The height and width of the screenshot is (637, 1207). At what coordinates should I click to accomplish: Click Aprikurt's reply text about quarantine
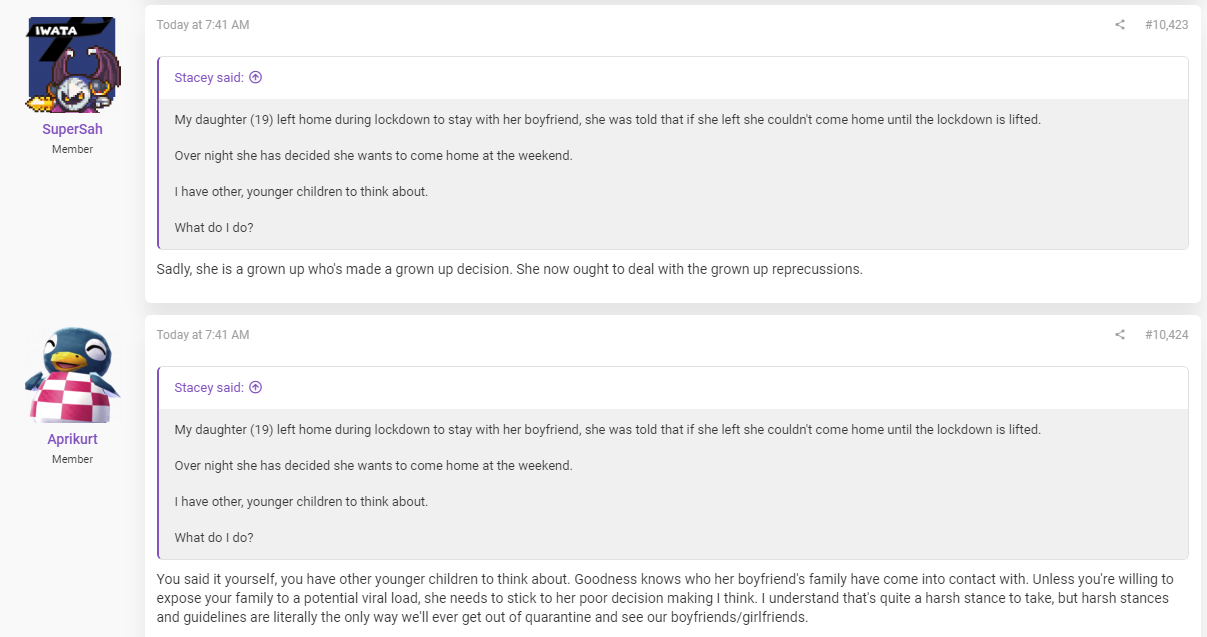click(x=665, y=598)
